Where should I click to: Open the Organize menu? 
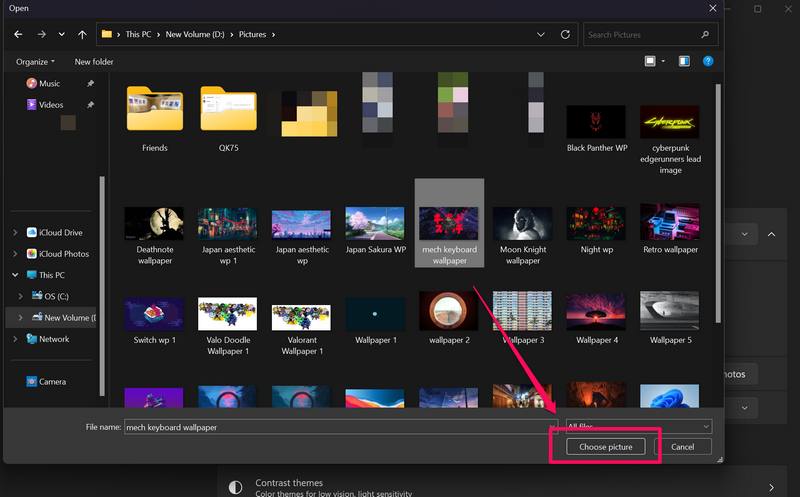35,61
